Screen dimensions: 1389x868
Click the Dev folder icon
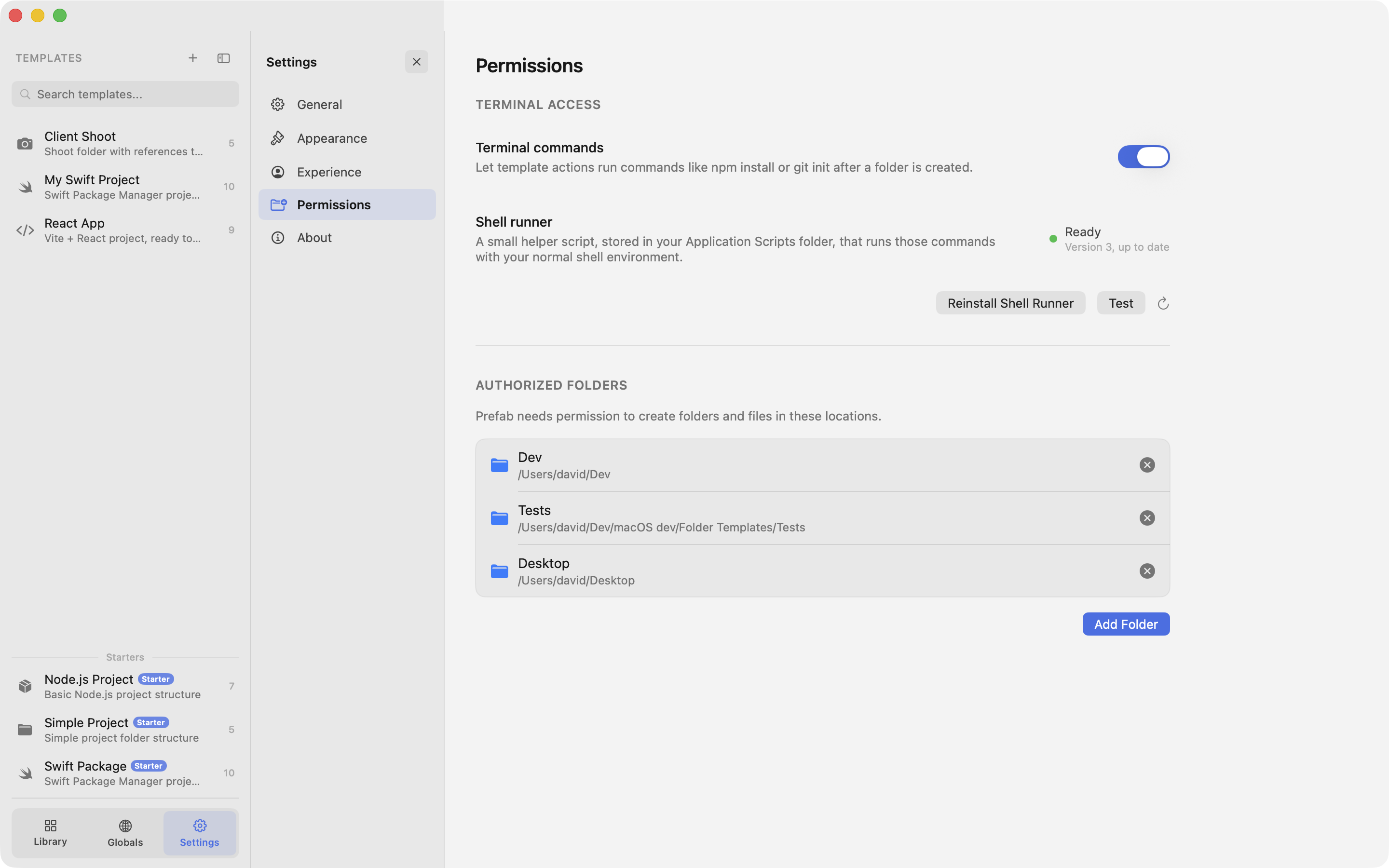(x=499, y=465)
